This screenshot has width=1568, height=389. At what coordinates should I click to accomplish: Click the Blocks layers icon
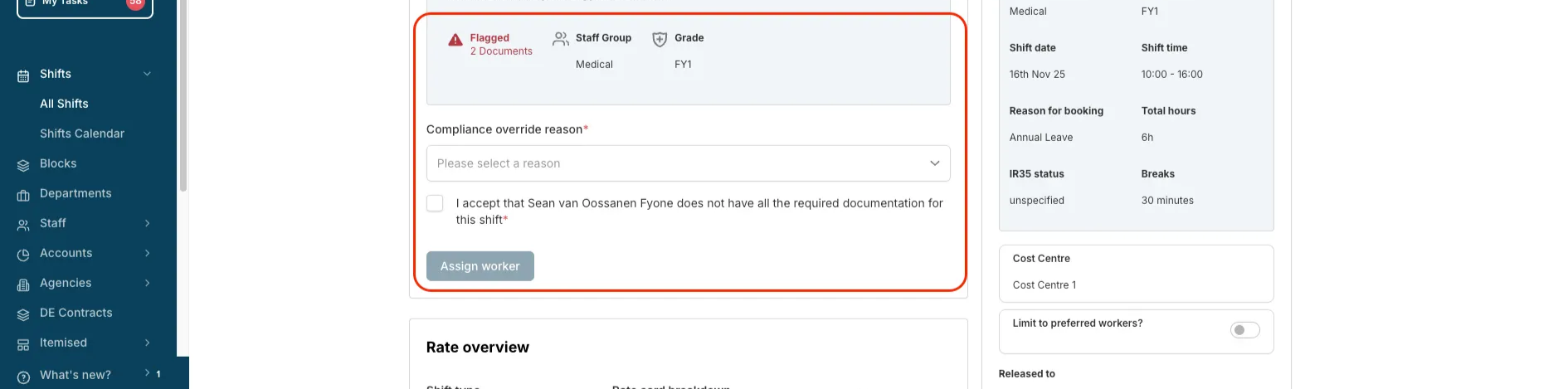23,164
